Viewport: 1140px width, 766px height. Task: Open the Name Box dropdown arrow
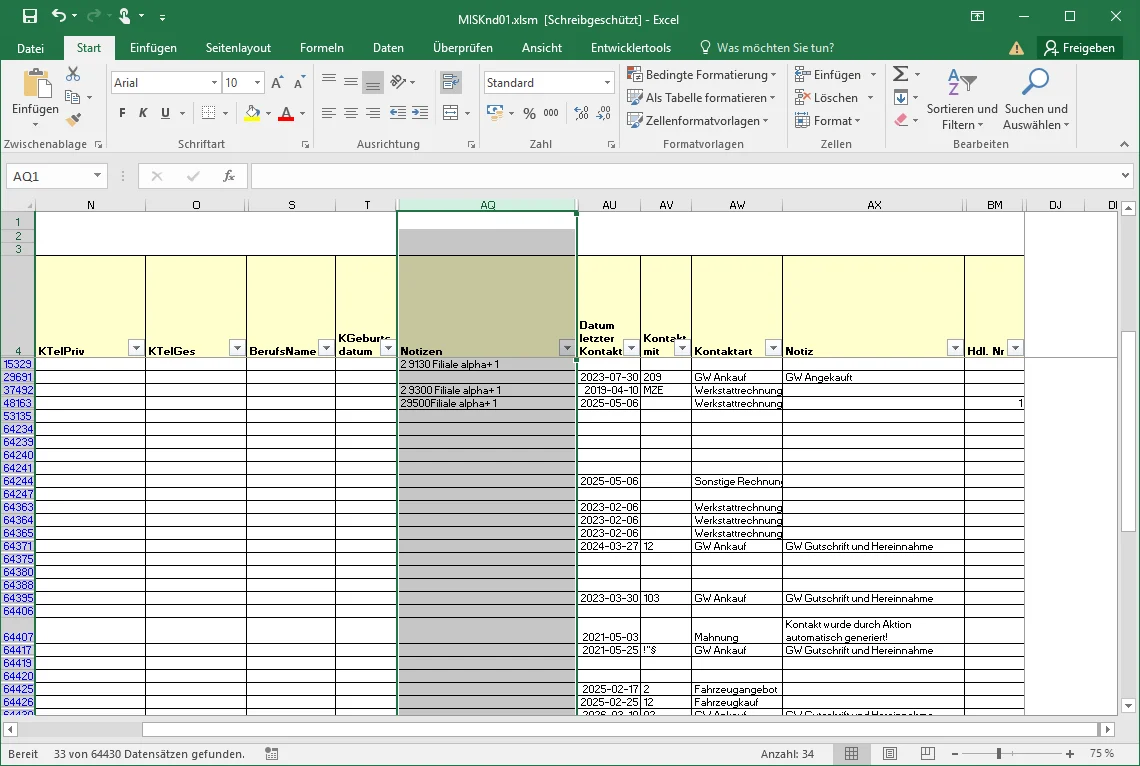97,176
